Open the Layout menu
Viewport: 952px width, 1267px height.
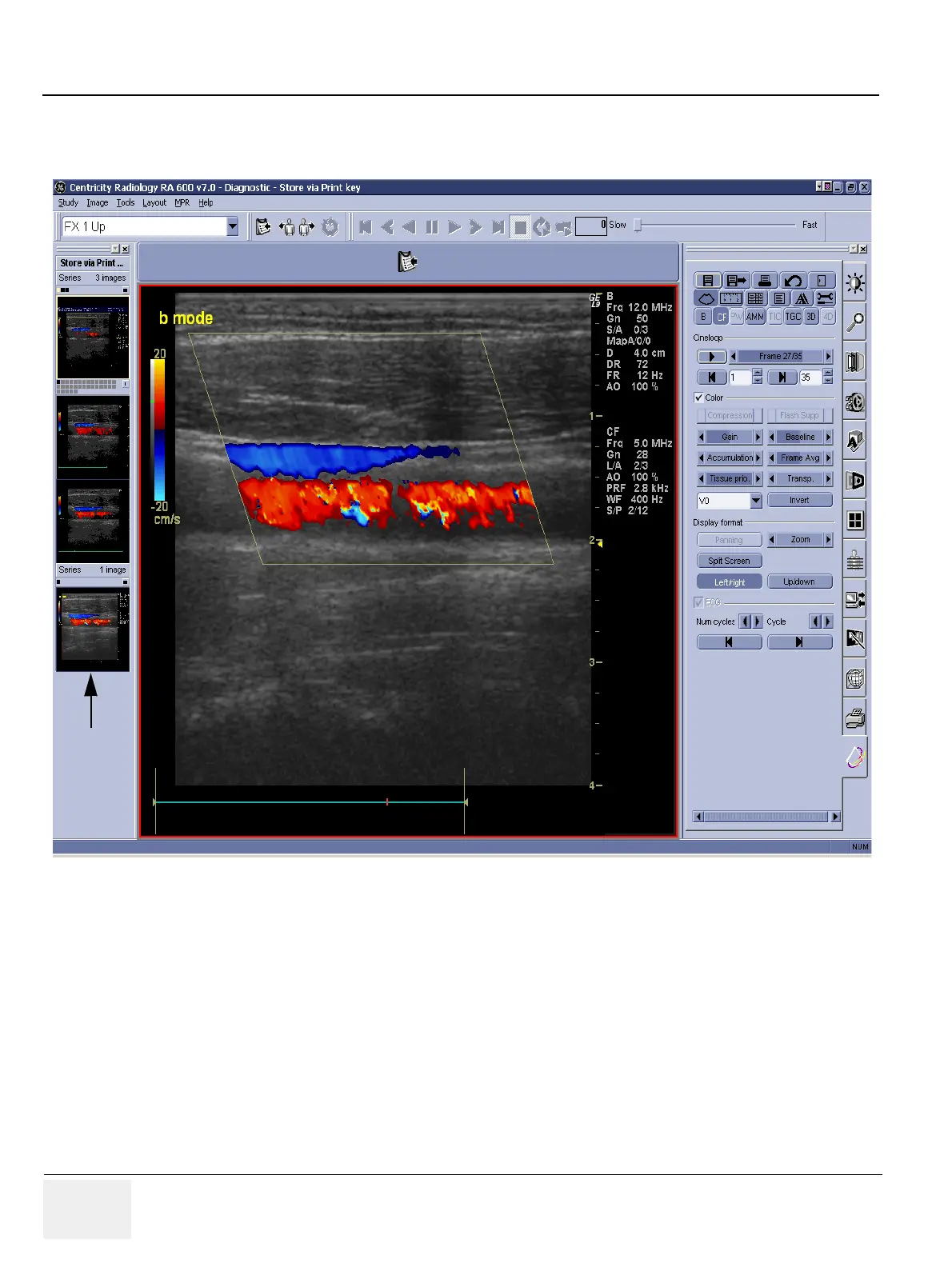coord(154,202)
